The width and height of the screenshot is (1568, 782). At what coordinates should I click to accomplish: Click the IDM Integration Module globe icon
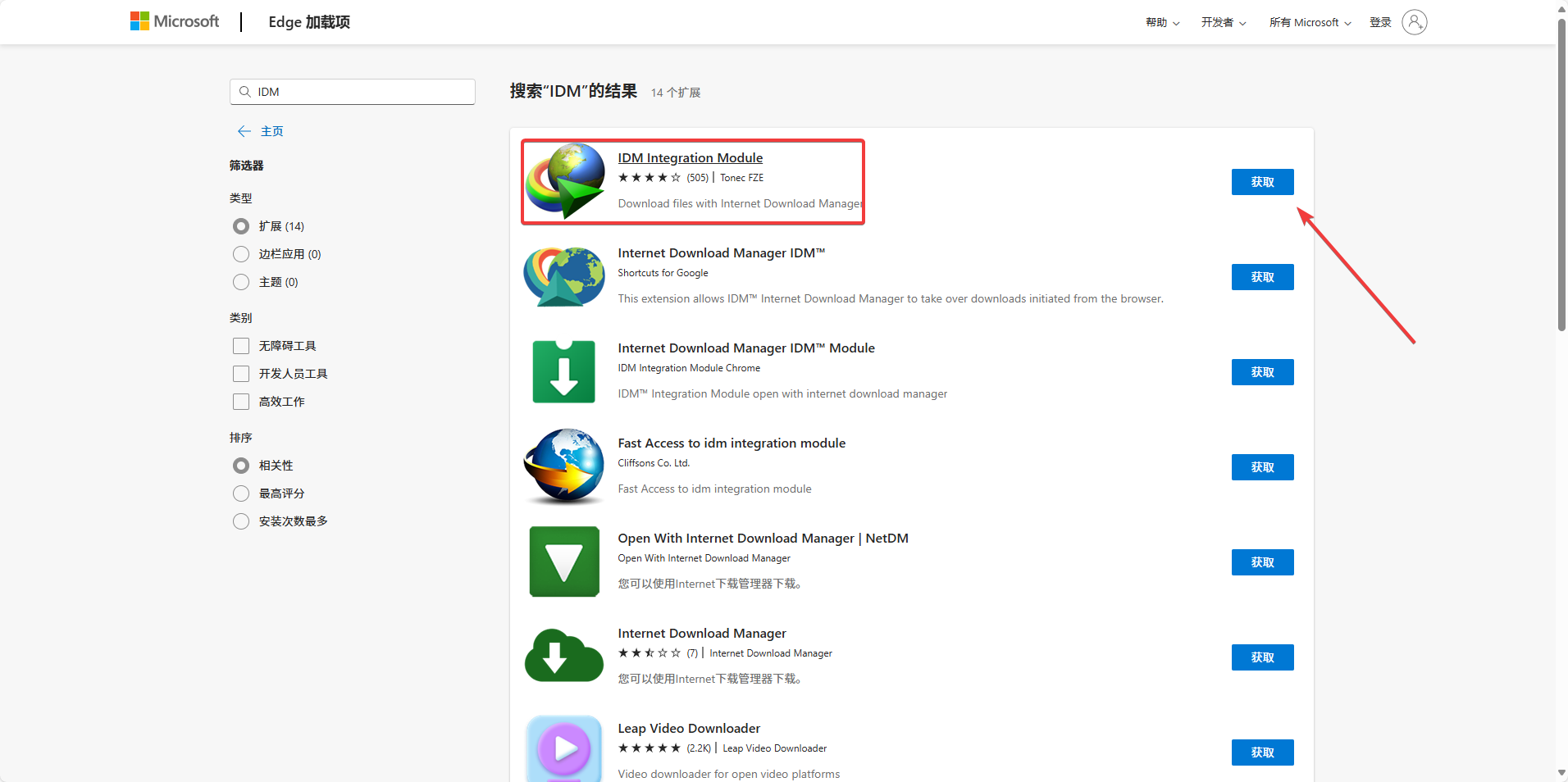[x=565, y=181]
